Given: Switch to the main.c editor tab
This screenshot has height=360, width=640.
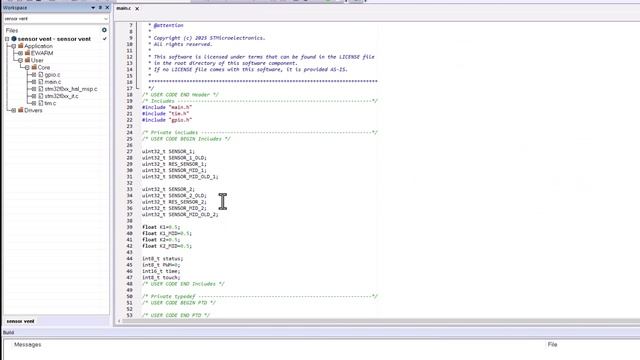Looking at the screenshot, I should tap(124, 8).
